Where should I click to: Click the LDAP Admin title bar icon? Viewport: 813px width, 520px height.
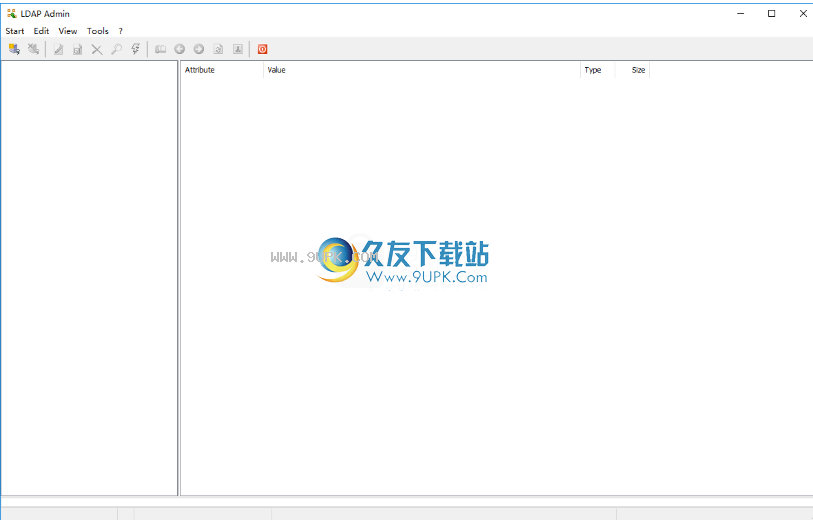tap(11, 13)
